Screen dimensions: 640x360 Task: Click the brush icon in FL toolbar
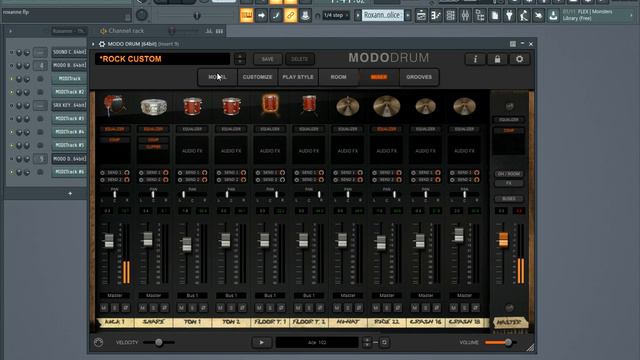pyautogui.click(x=276, y=16)
